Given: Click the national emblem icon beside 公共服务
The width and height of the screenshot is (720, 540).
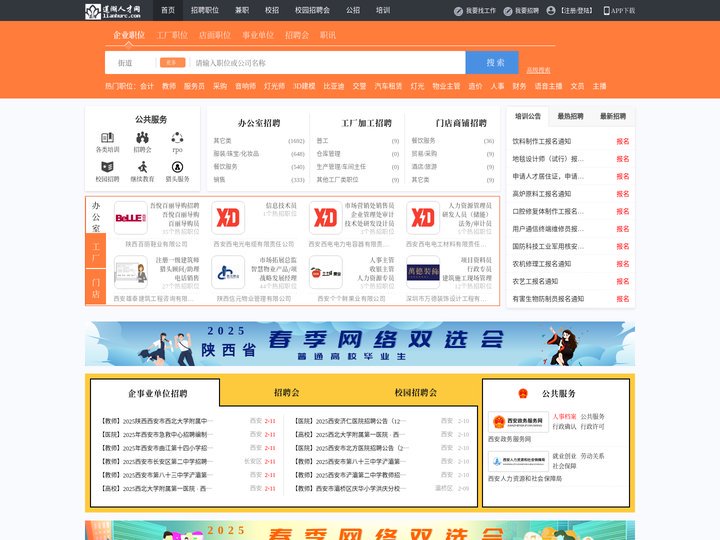Looking at the screenshot, I should coord(523,394).
